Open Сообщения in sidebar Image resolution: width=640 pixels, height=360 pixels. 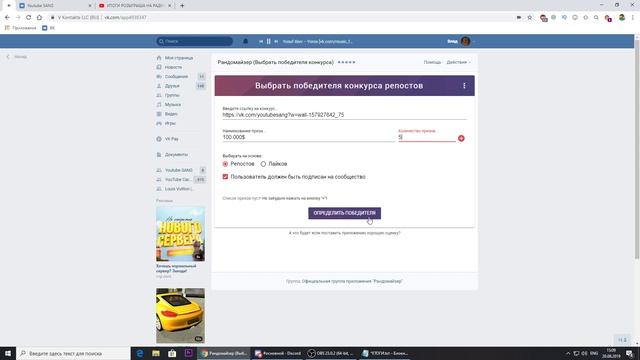tap(176, 76)
